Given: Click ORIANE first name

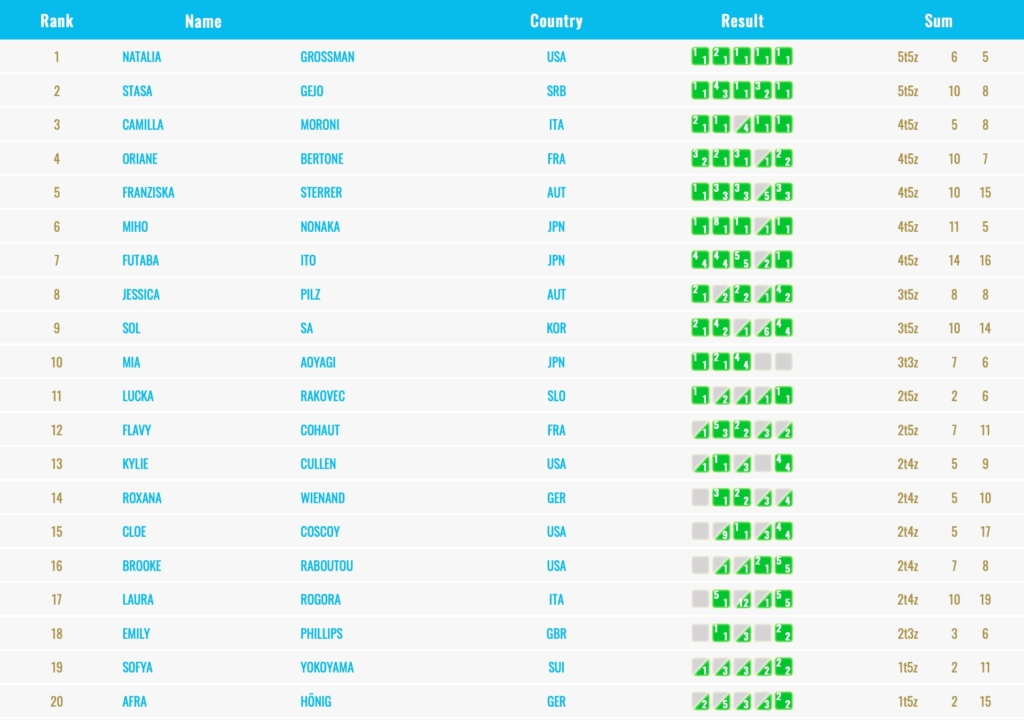Looking at the screenshot, I should (140, 159).
